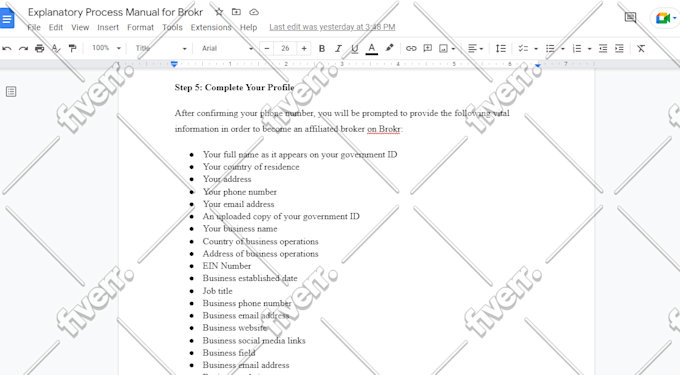Decrease indent icon
680x375 pixels.
pos(603,49)
